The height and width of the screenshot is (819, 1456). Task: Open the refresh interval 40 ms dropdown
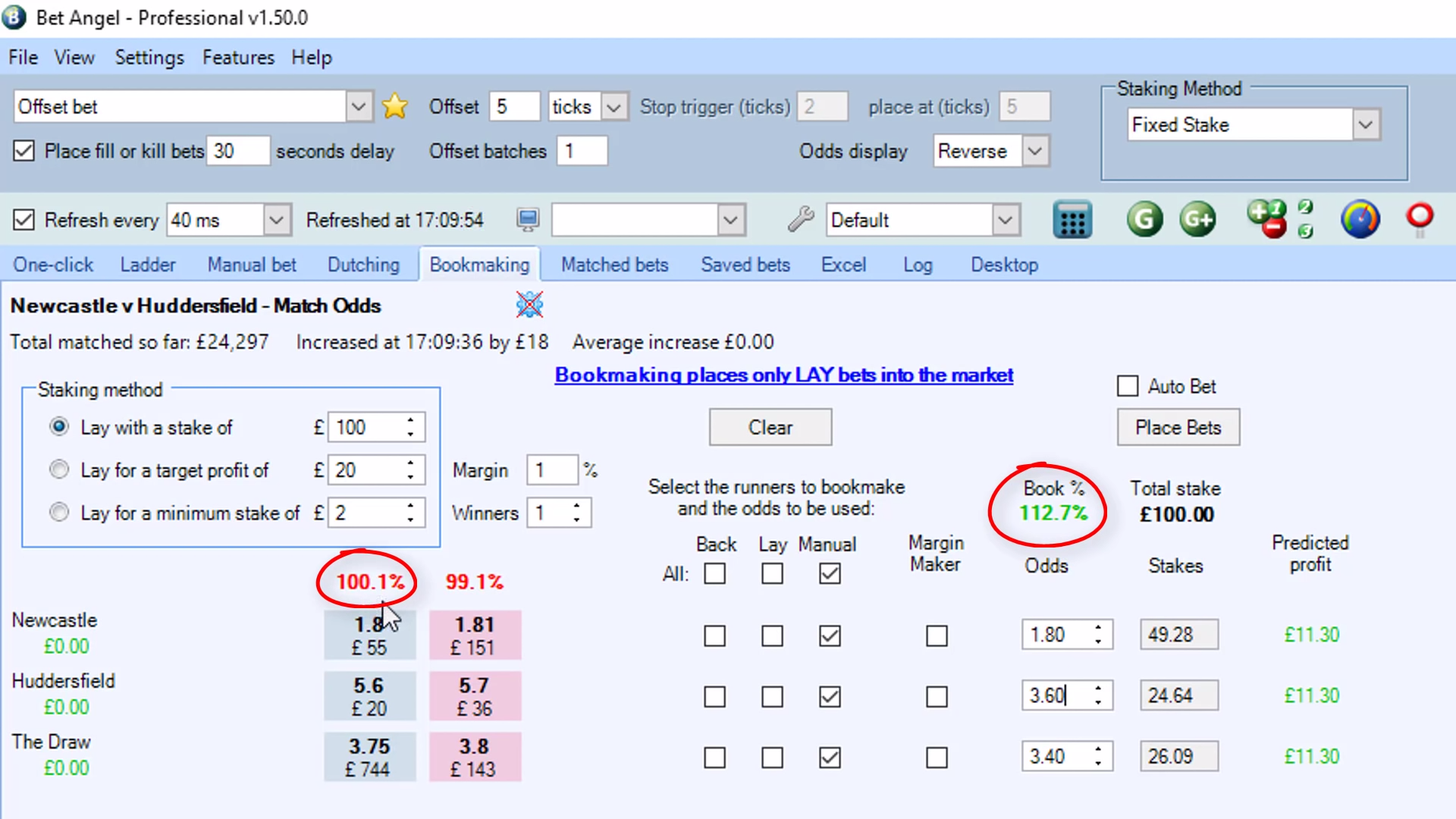(275, 219)
